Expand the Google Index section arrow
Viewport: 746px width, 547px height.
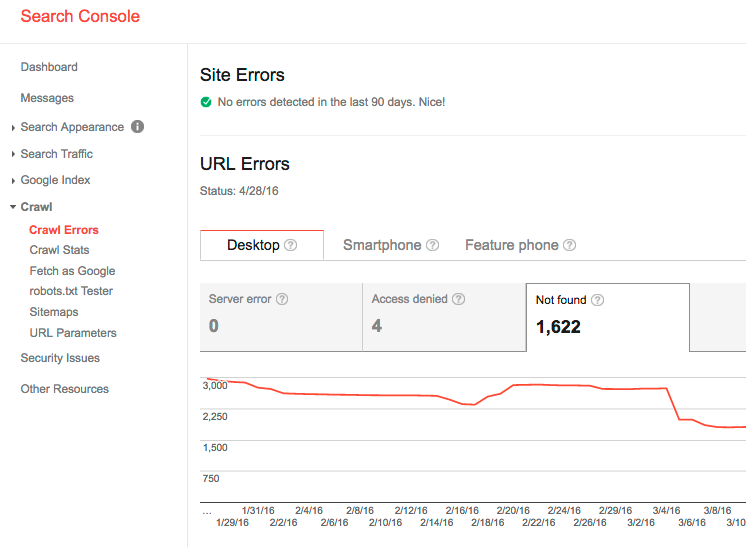click(13, 181)
